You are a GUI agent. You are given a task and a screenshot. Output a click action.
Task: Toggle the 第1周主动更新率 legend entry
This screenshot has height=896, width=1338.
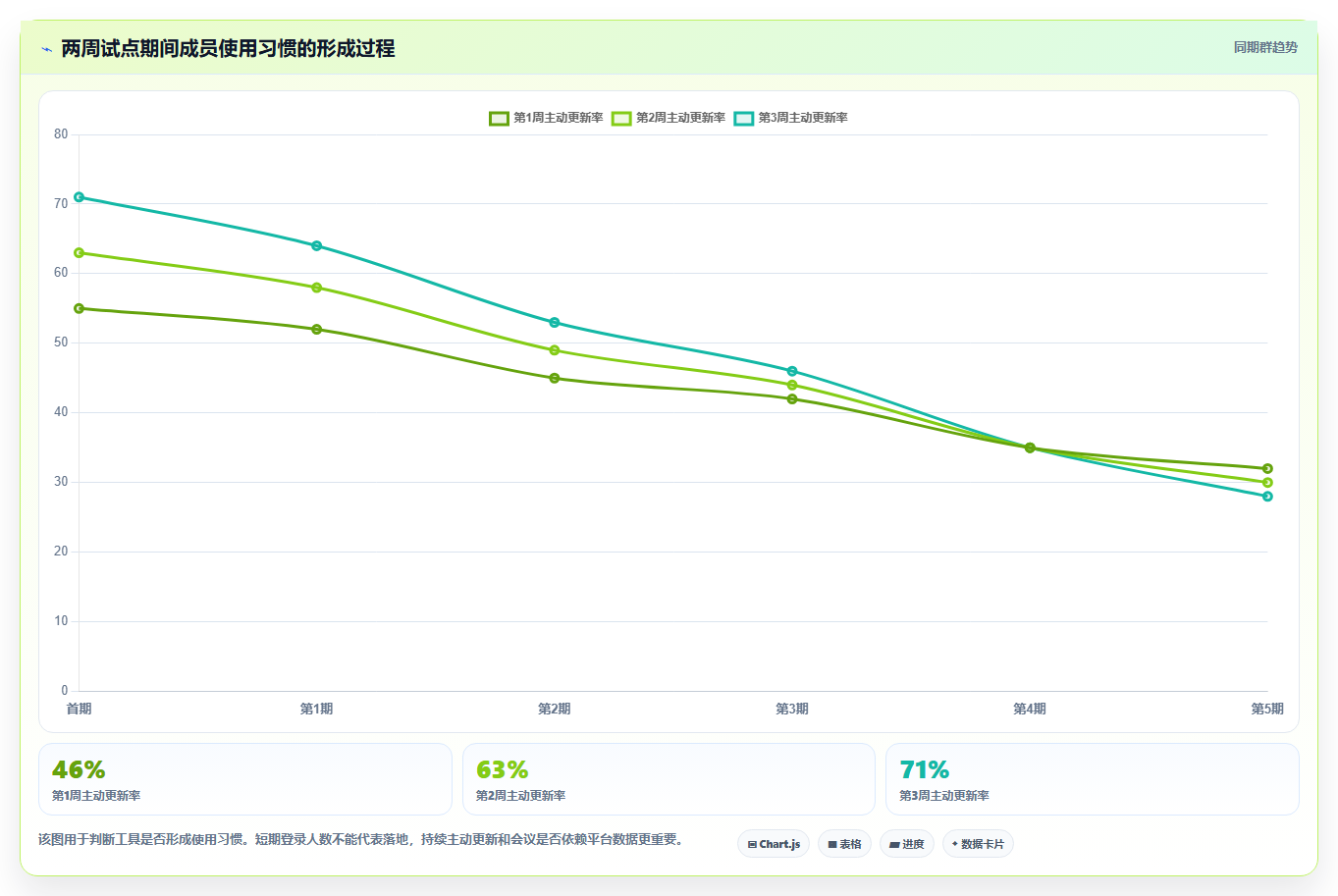point(547,118)
